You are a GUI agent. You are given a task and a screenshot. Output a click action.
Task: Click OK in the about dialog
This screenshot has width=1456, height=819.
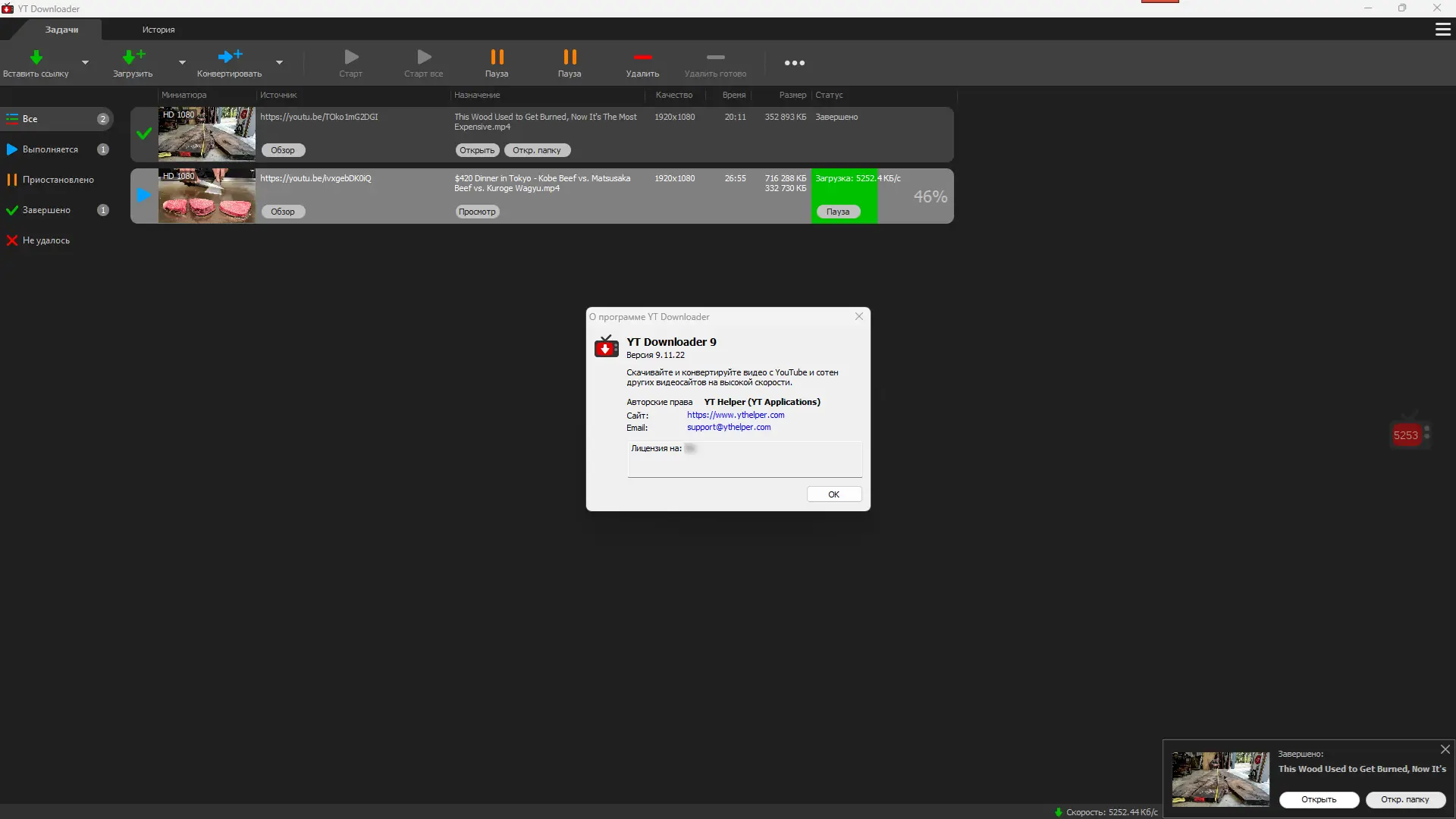pos(833,494)
